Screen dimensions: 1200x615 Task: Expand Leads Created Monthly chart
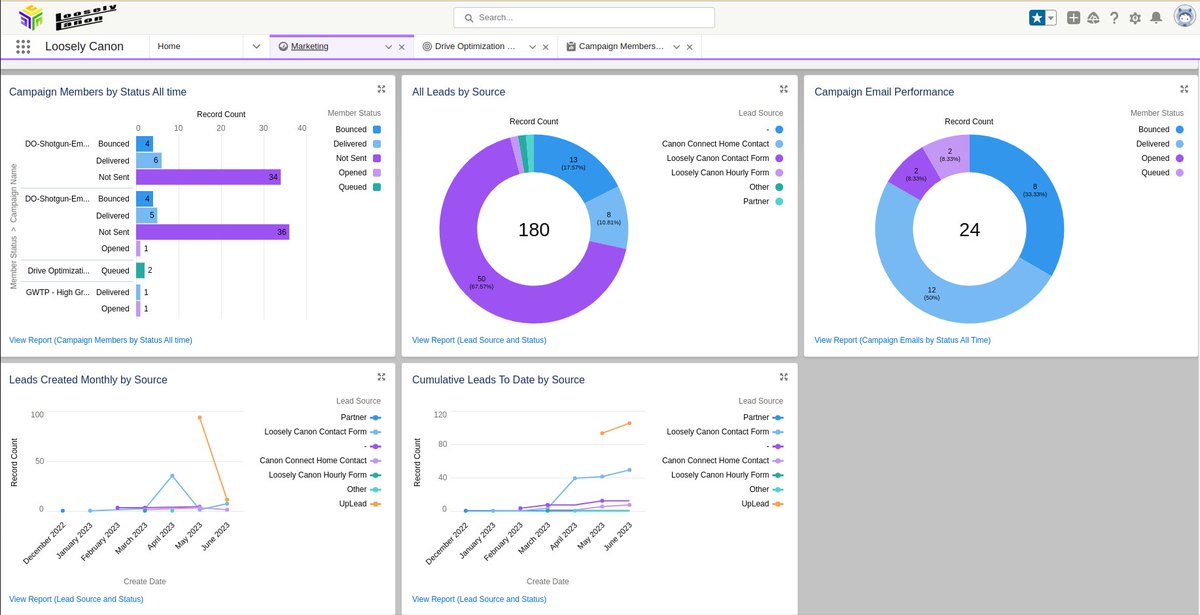click(x=381, y=377)
